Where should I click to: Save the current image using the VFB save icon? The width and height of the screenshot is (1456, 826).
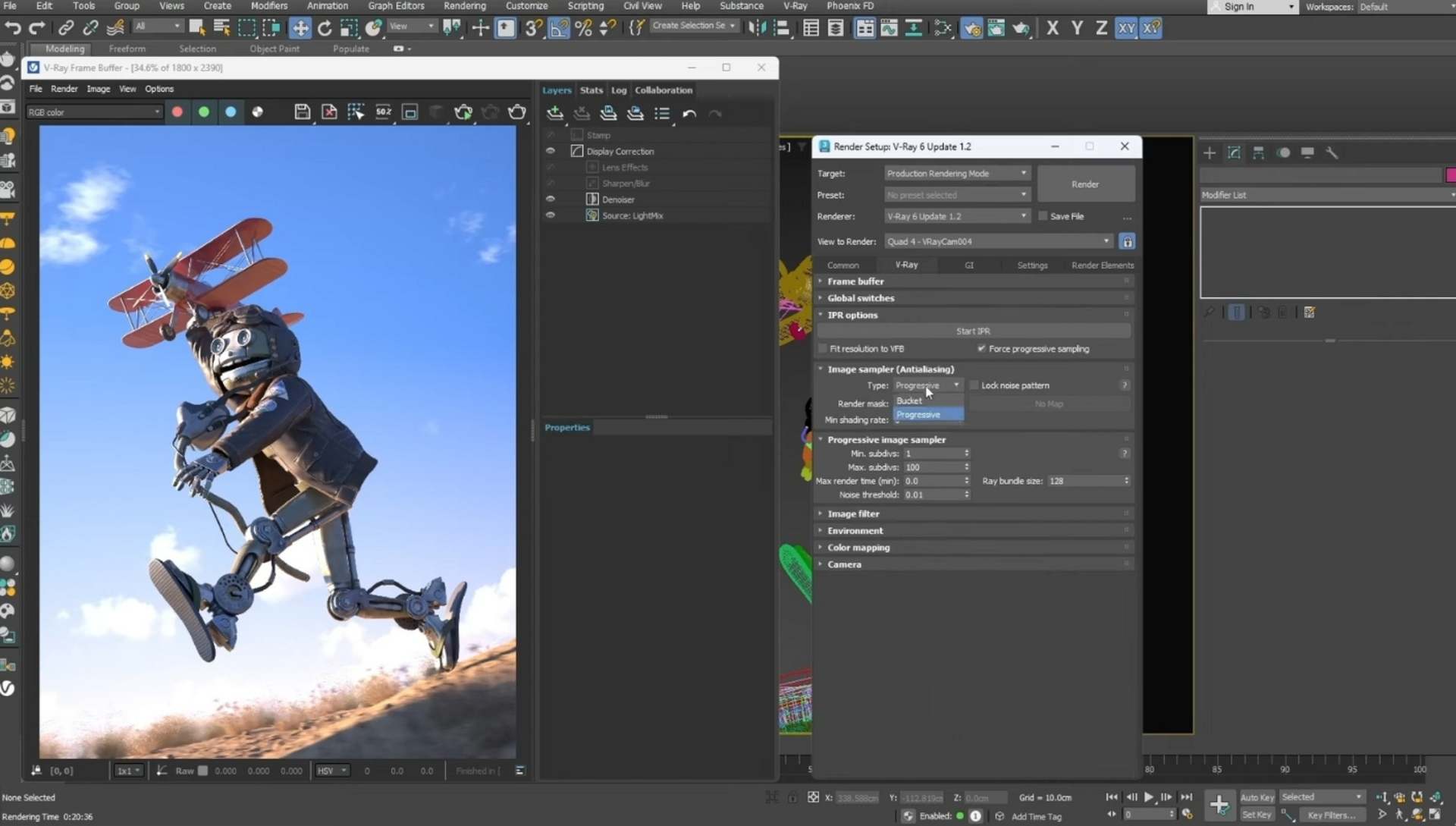tap(303, 111)
